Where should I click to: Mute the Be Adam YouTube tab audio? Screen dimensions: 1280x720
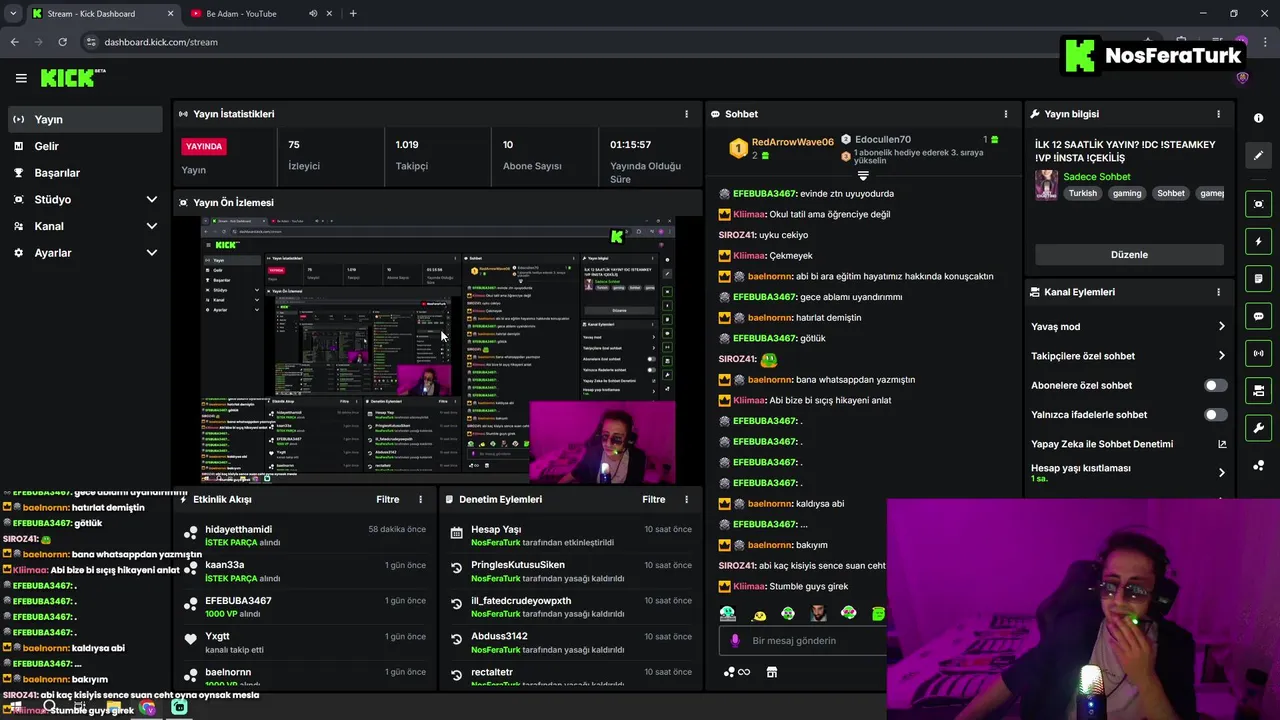(x=313, y=14)
